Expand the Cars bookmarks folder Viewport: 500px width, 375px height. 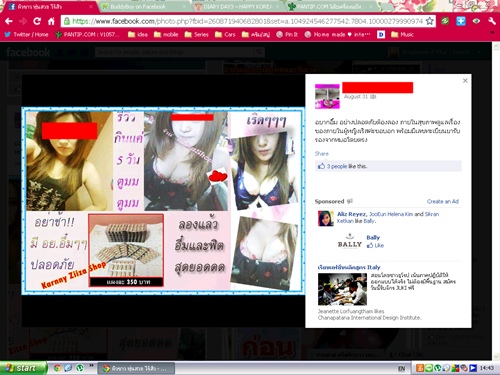225,34
